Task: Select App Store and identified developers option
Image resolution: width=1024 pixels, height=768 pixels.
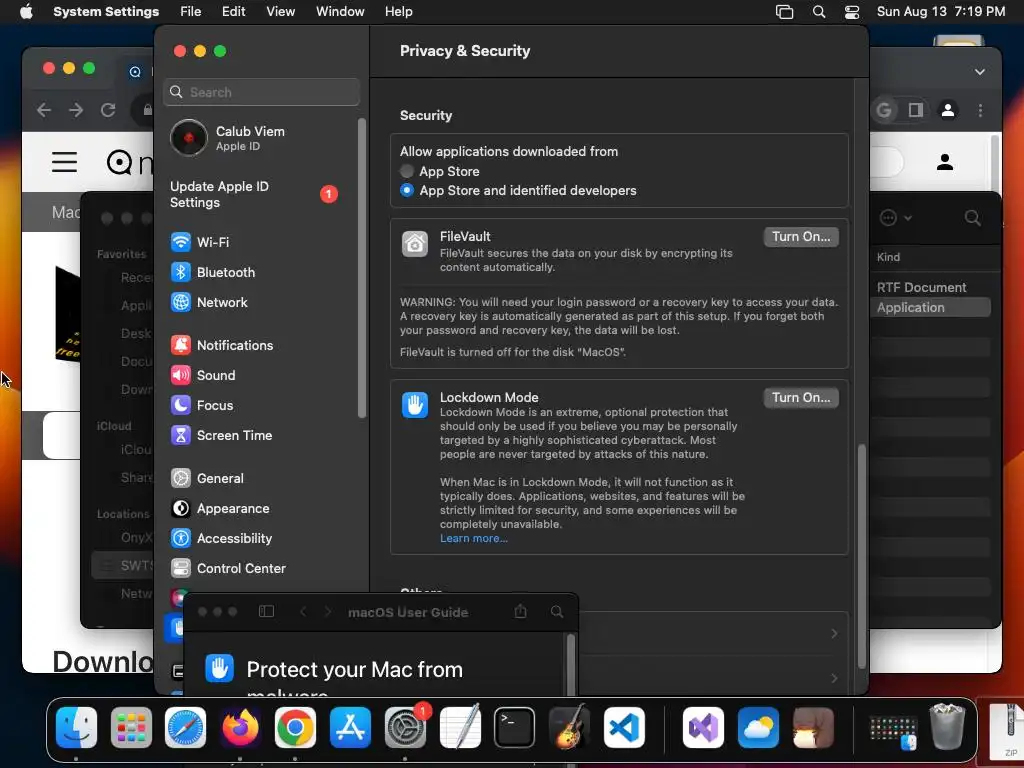Action: pyautogui.click(x=407, y=190)
